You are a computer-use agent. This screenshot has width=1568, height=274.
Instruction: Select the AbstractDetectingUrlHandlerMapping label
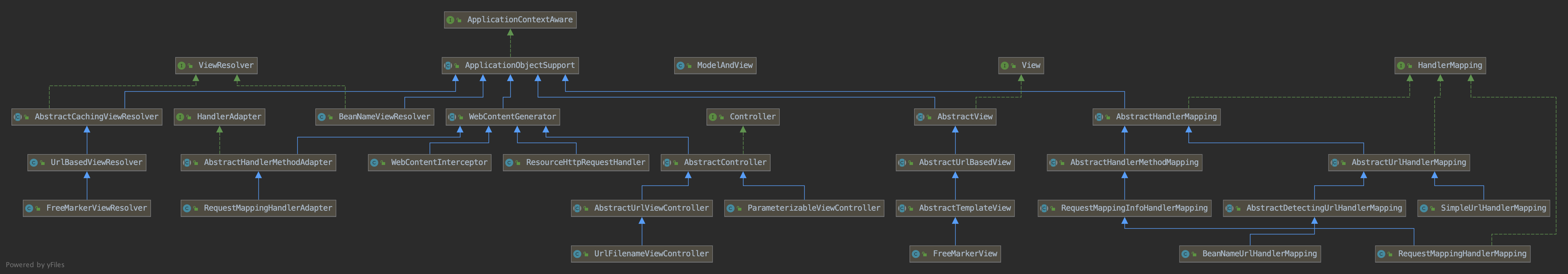tap(1324, 208)
